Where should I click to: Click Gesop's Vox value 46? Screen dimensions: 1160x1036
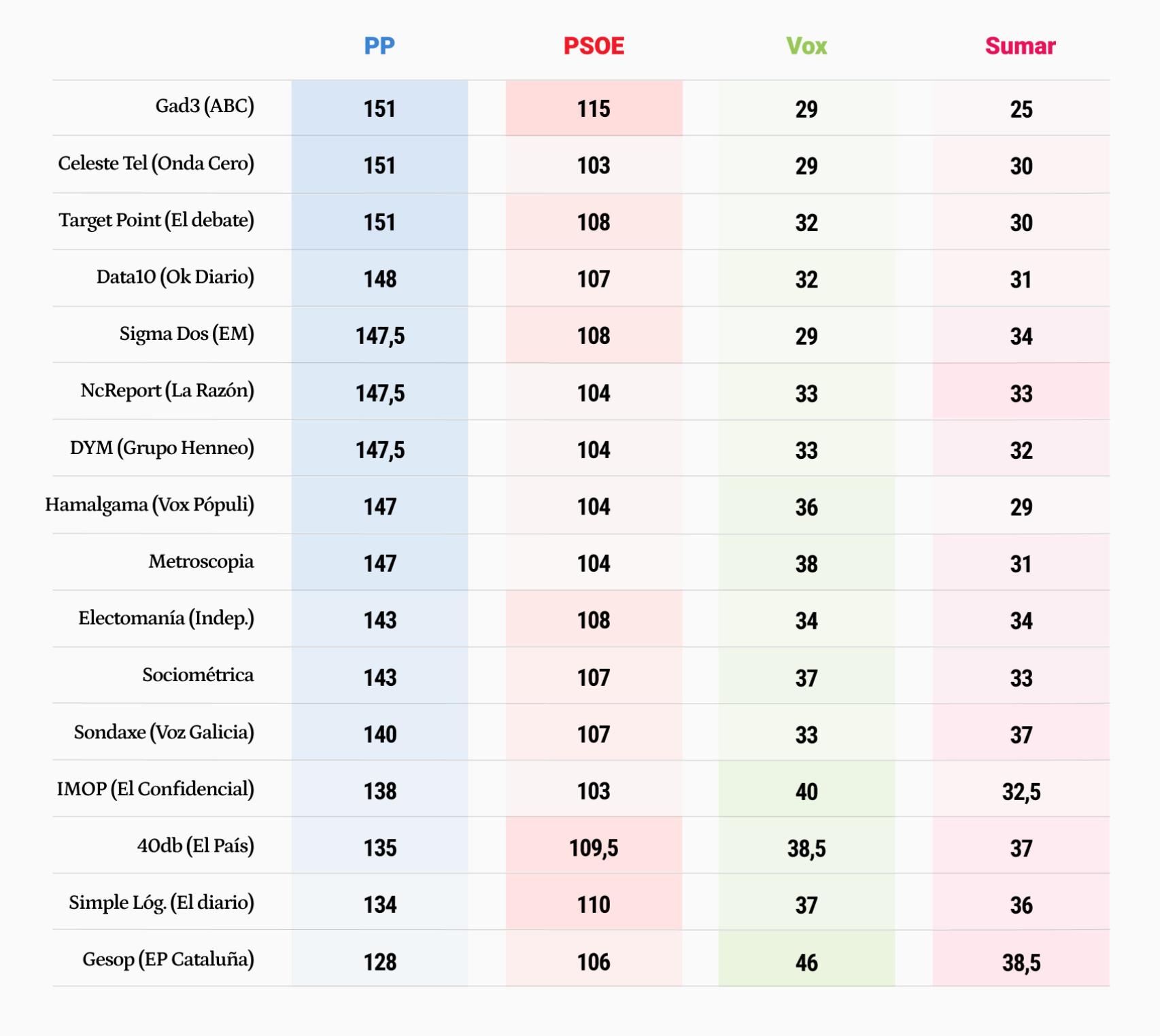pyautogui.click(x=806, y=962)
